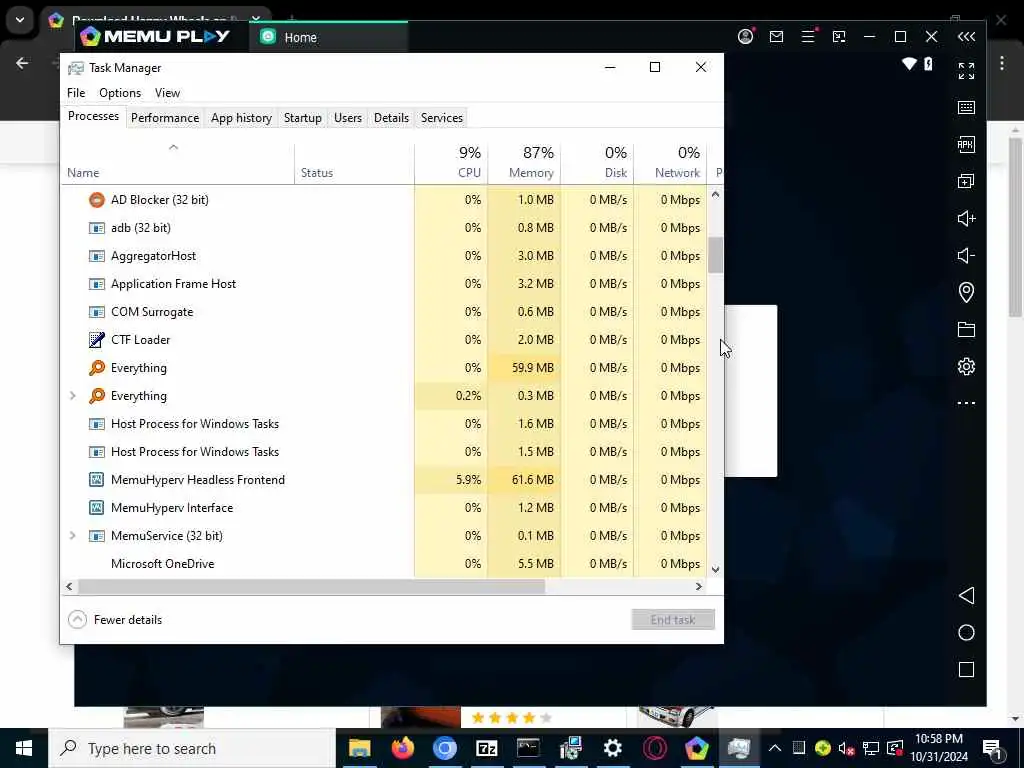
Task: Click the taskbar clock showing 10:58 PM
Action: (x=938, y=748)
